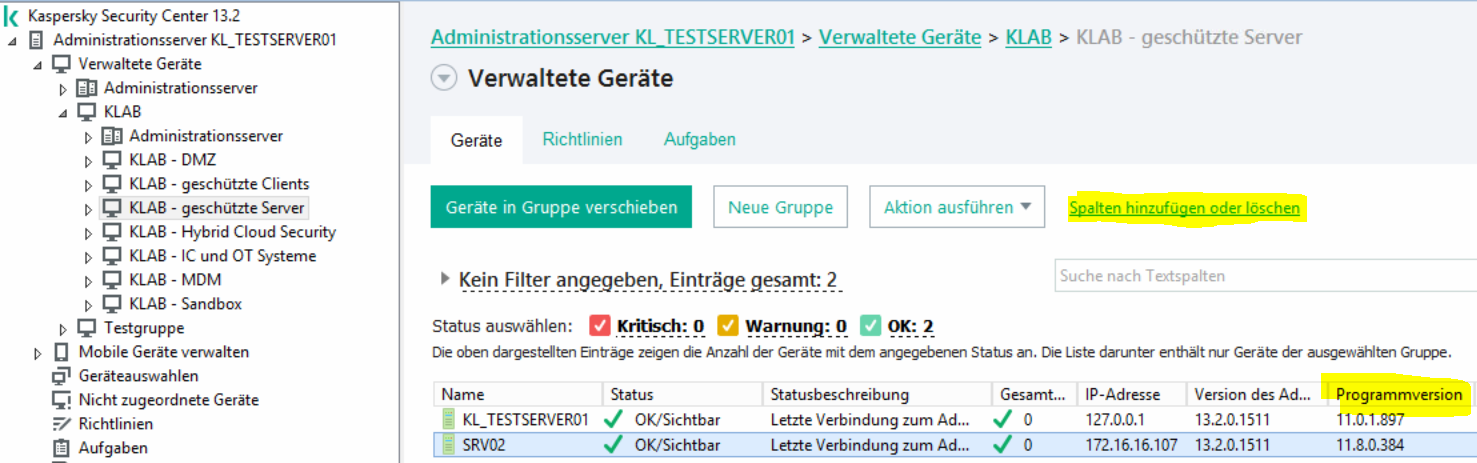Click the KLAB - DMZ monitor icon
Image resolution: width=1477 pixels, height=463 pixels.
[112, 160]
